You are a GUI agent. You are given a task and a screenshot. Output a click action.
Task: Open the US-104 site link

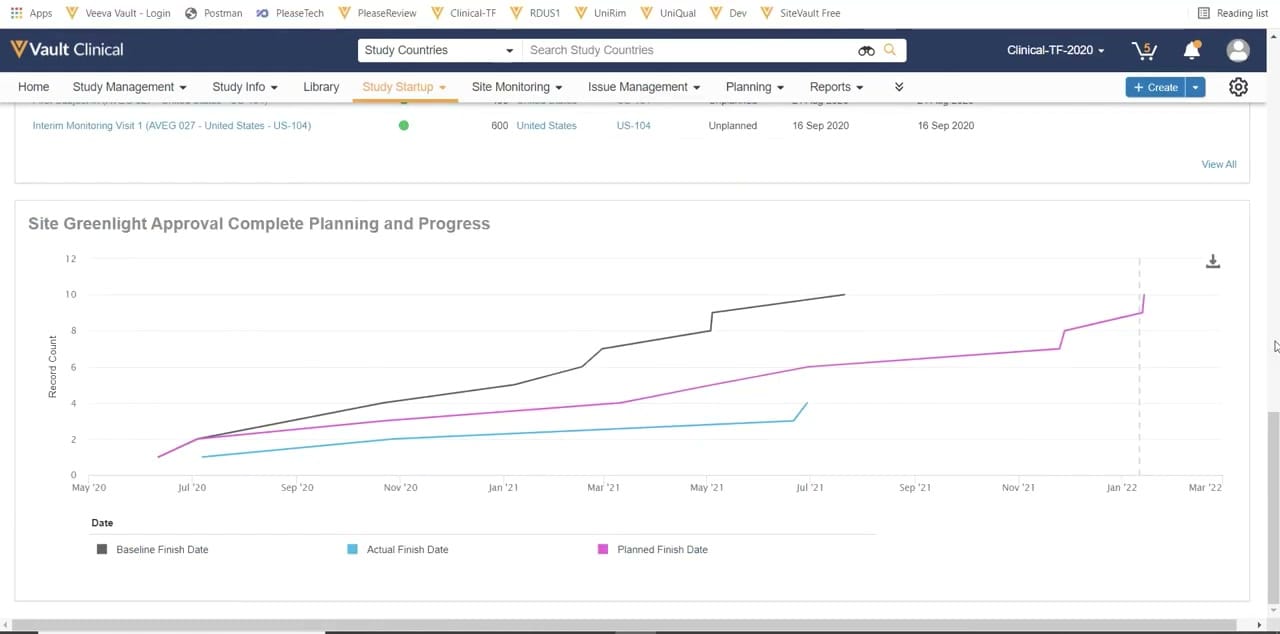click(x=634, y=126)
